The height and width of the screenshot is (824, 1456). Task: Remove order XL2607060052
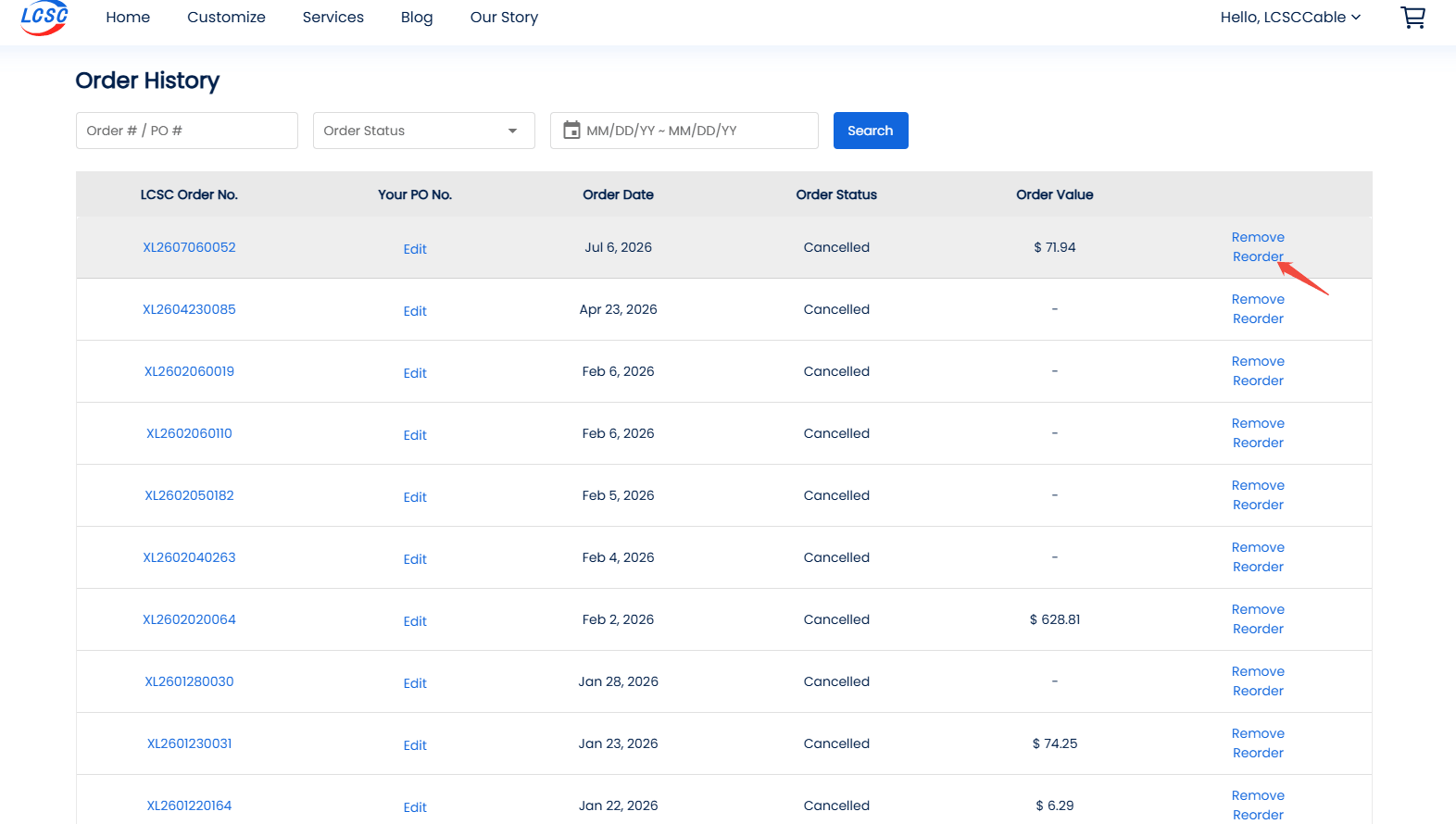[1258, 237]
